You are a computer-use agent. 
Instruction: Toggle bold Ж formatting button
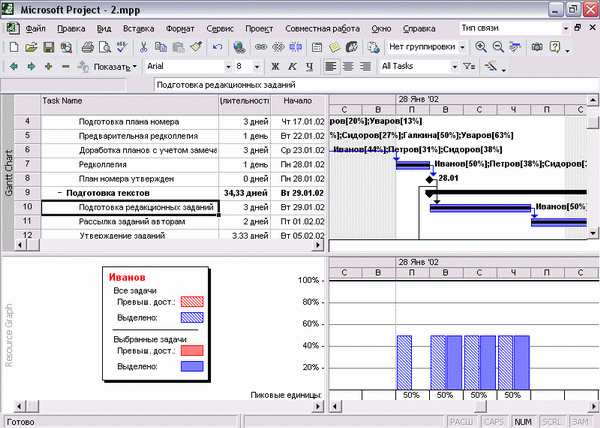point(275,67)
